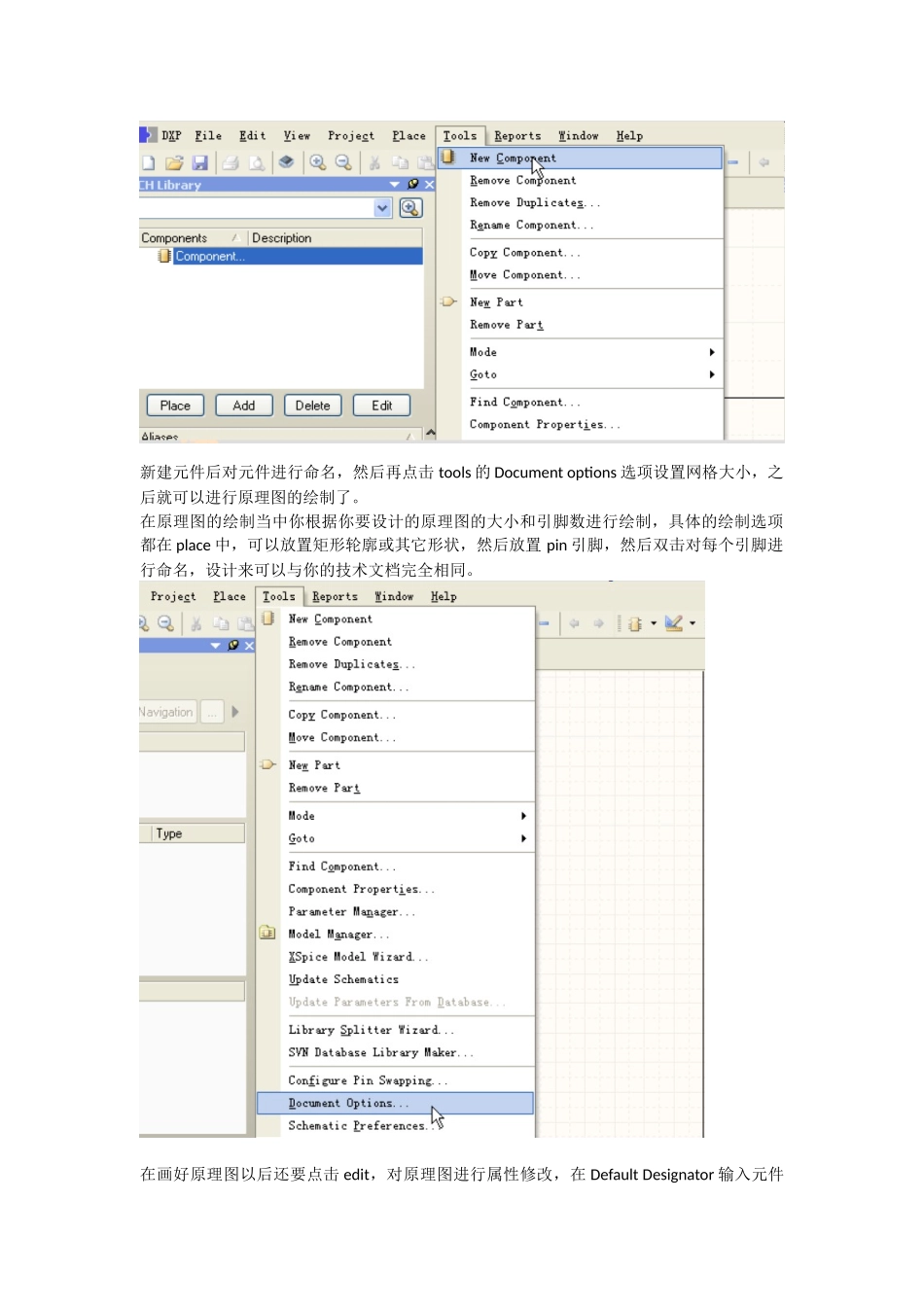Click zoom out magnifier in second screenshot toolbar
The width and height of the screenshot is (924, 1307).
click(x=165, y=622)
